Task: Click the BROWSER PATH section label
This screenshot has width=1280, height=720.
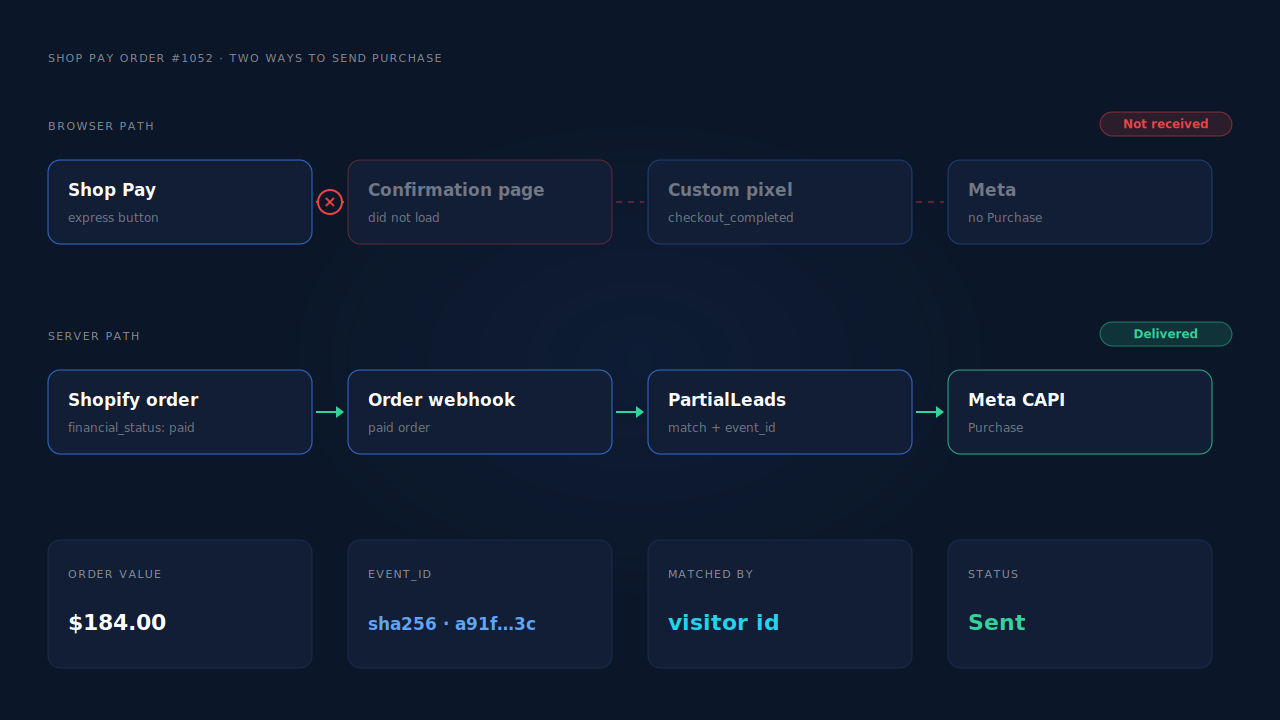Action: pyautogui.click(x=101, y=126)
